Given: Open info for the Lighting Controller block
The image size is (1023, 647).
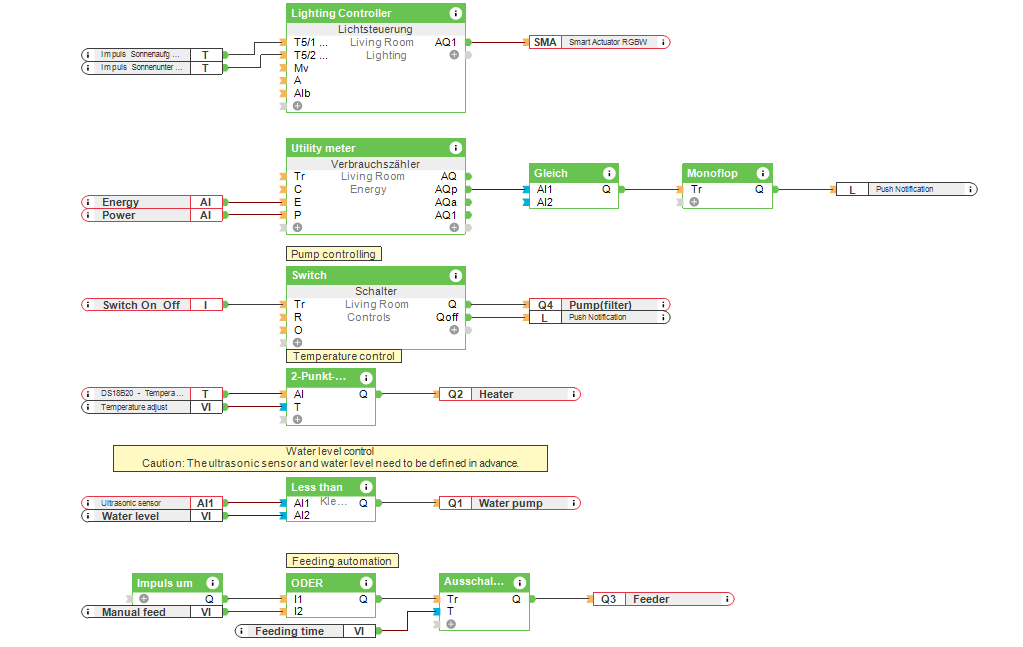Looking at the screenshot, I should (x=457, y=13).
